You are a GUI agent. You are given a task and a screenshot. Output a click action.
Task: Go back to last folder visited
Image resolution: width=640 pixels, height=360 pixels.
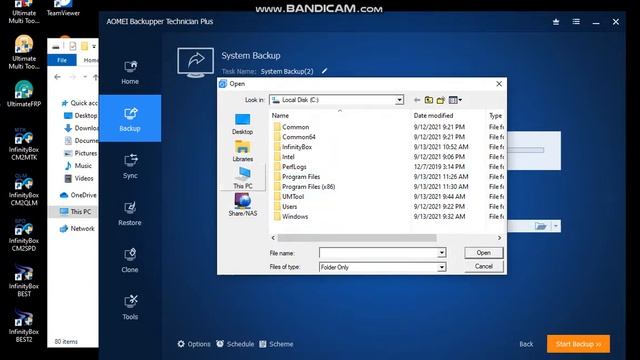click(x=417, y=100)
